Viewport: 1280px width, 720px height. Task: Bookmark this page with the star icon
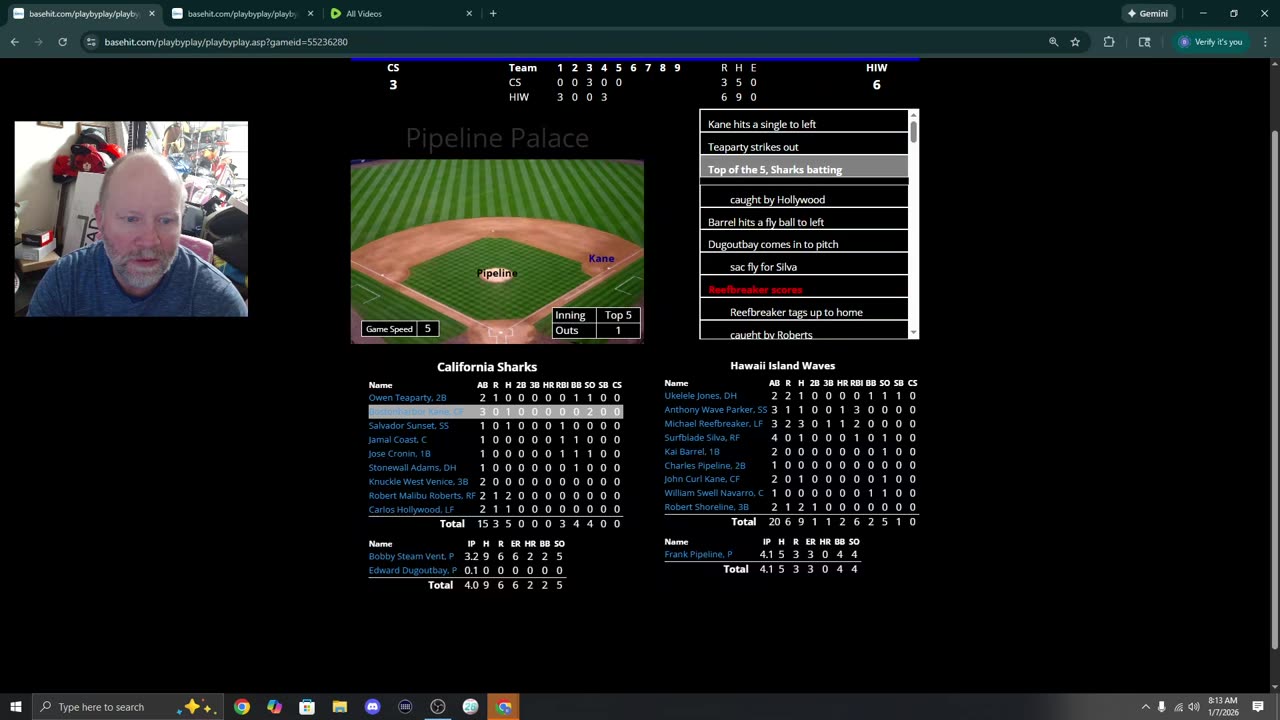pos(1075,42)
